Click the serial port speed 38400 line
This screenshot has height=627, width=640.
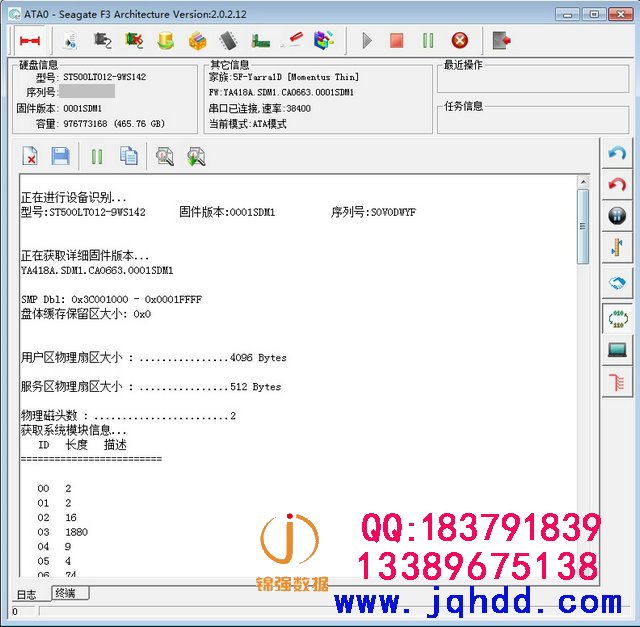[260, 108]
